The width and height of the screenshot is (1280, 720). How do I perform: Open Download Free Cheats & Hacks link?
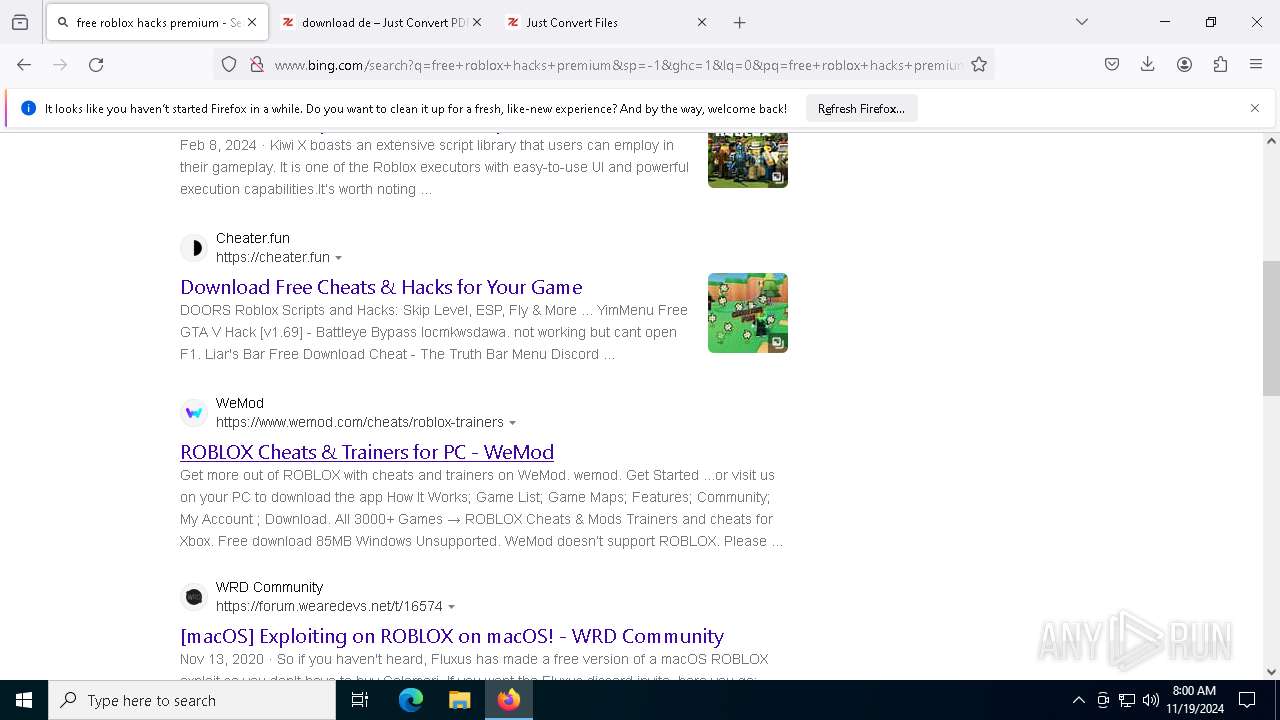(x=381, y=287)
